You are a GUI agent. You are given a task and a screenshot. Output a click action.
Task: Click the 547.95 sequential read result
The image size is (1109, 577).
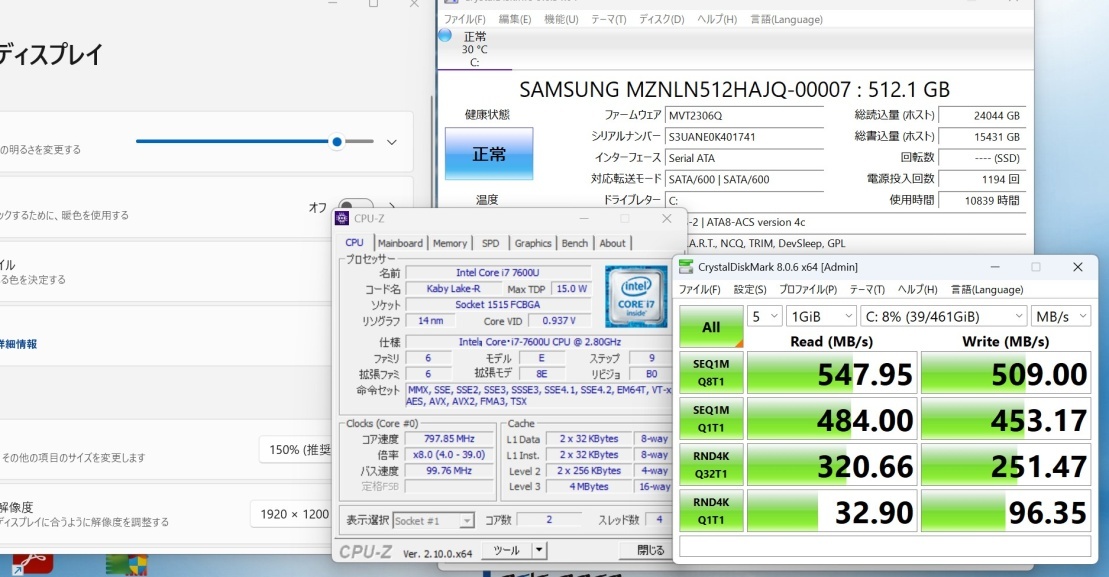(832, 373)
